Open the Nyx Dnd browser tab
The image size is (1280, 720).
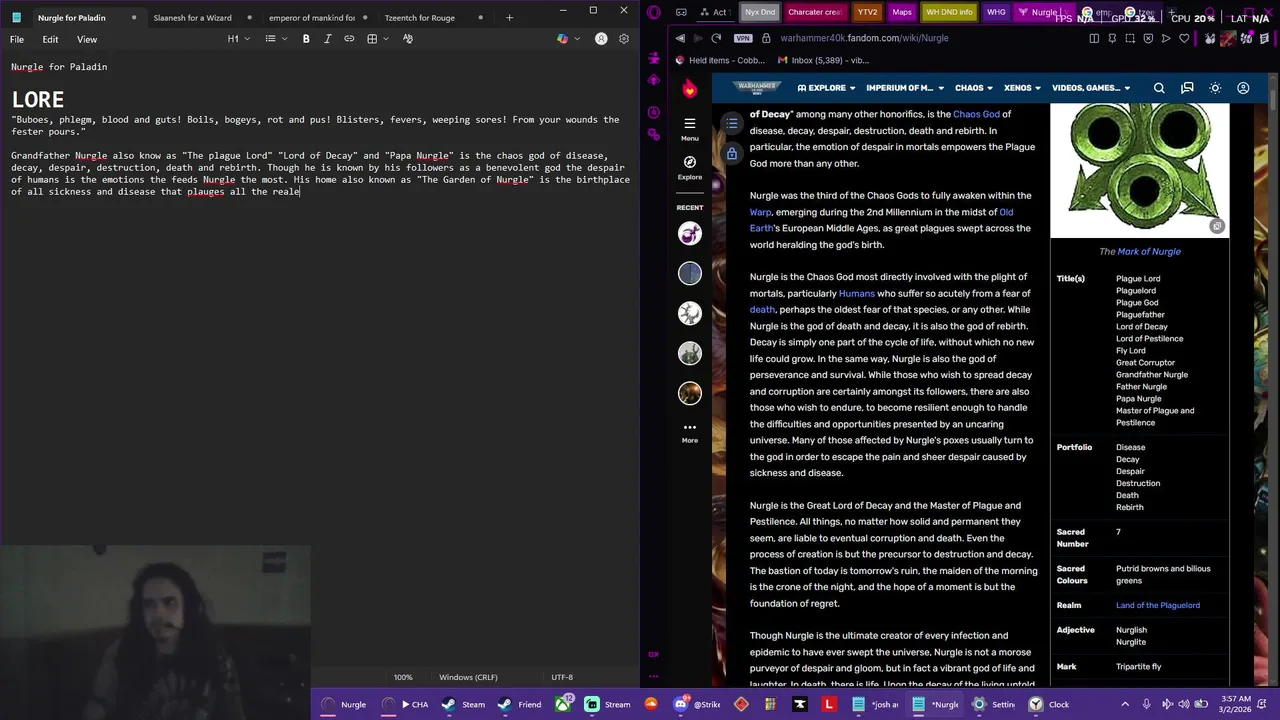point(760,12)
